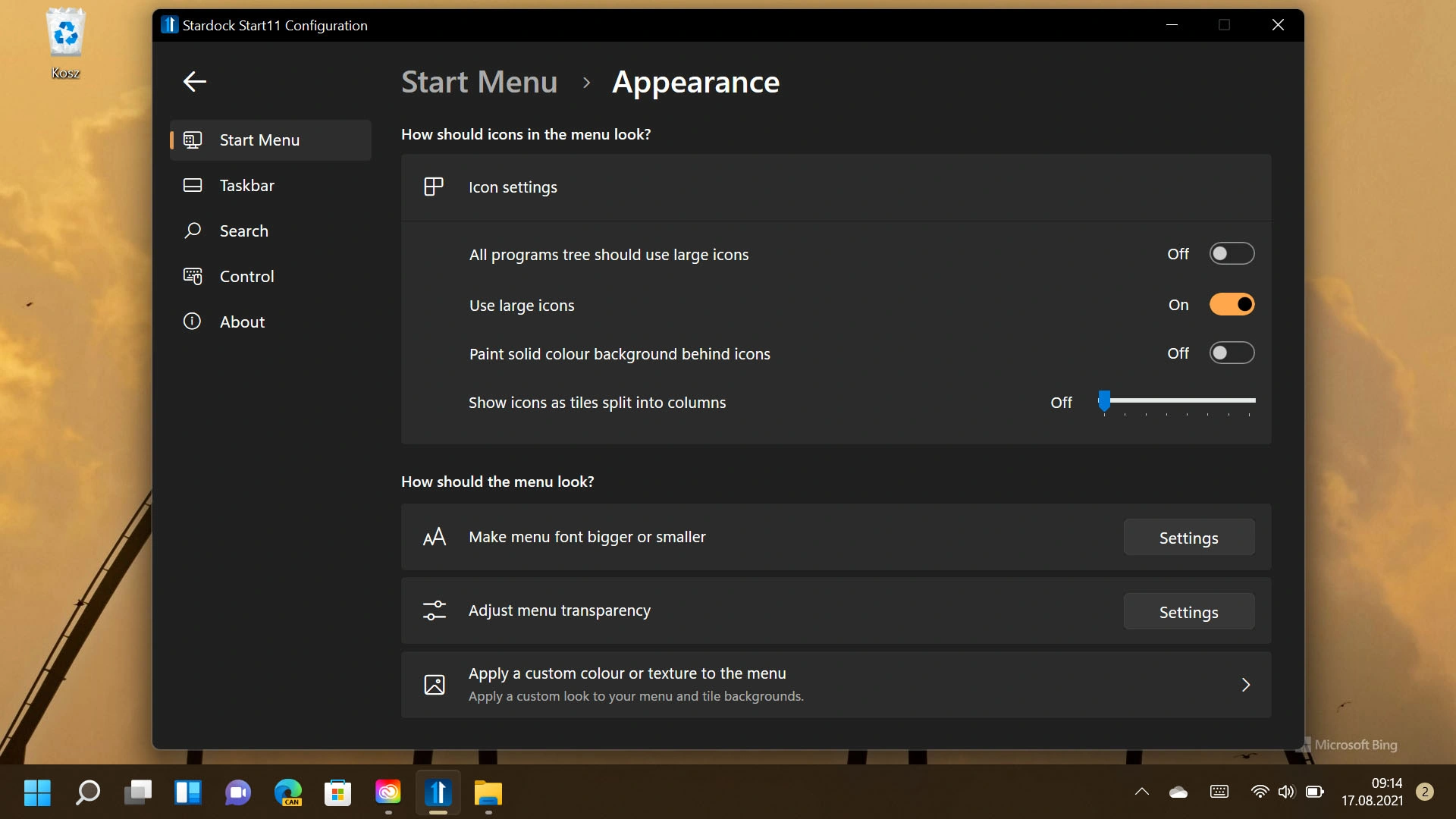Open the Start Menu sidebar section

[271, 140]
